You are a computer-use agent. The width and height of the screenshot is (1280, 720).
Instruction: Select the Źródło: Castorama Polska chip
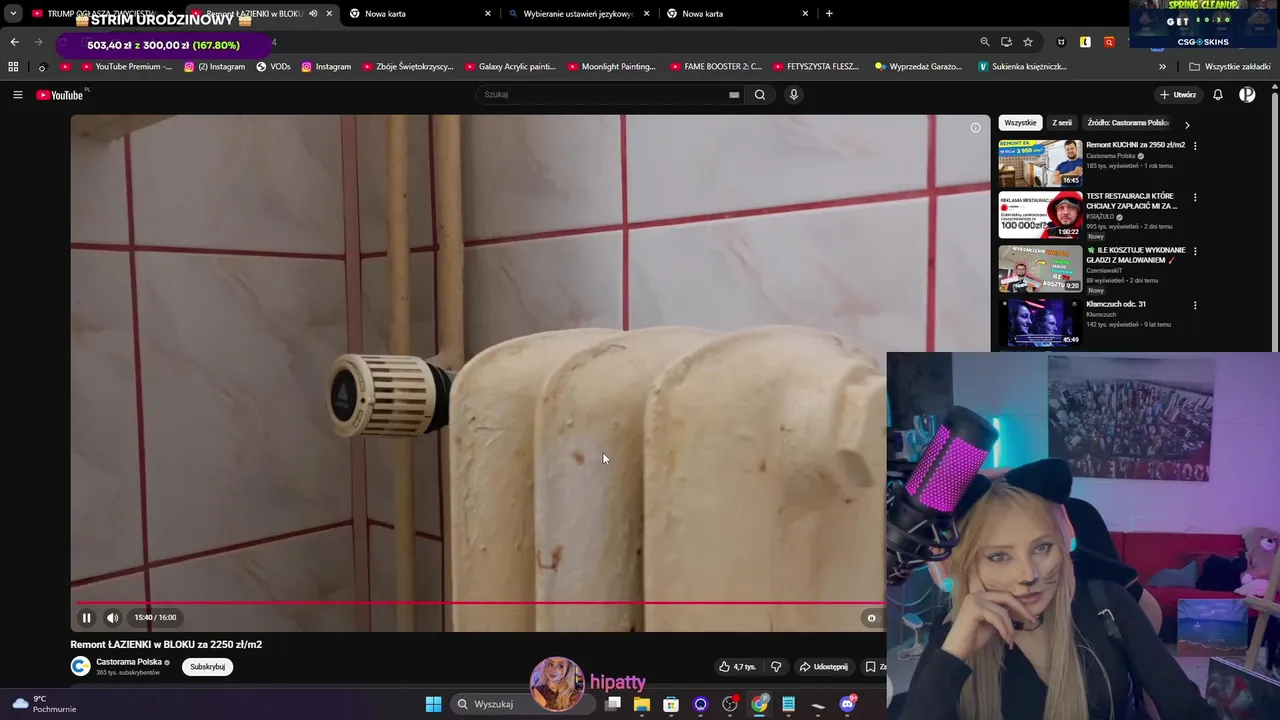1128,123
